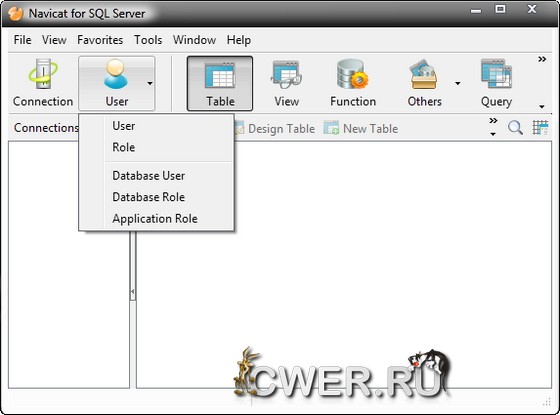
Task: Open the Function toolbar icon
Action: coord(353,84)
